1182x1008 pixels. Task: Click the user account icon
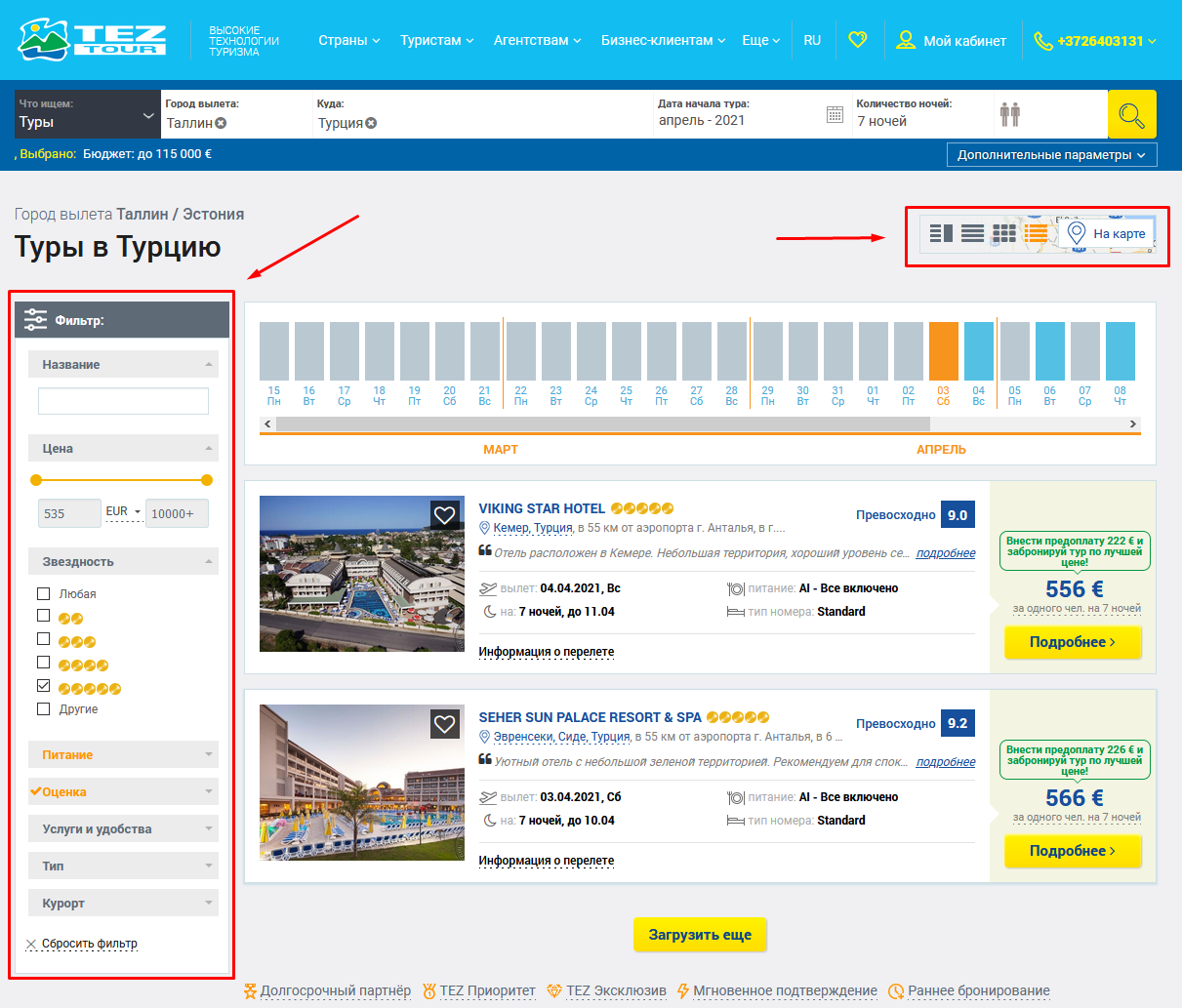(x=906, y=40)
